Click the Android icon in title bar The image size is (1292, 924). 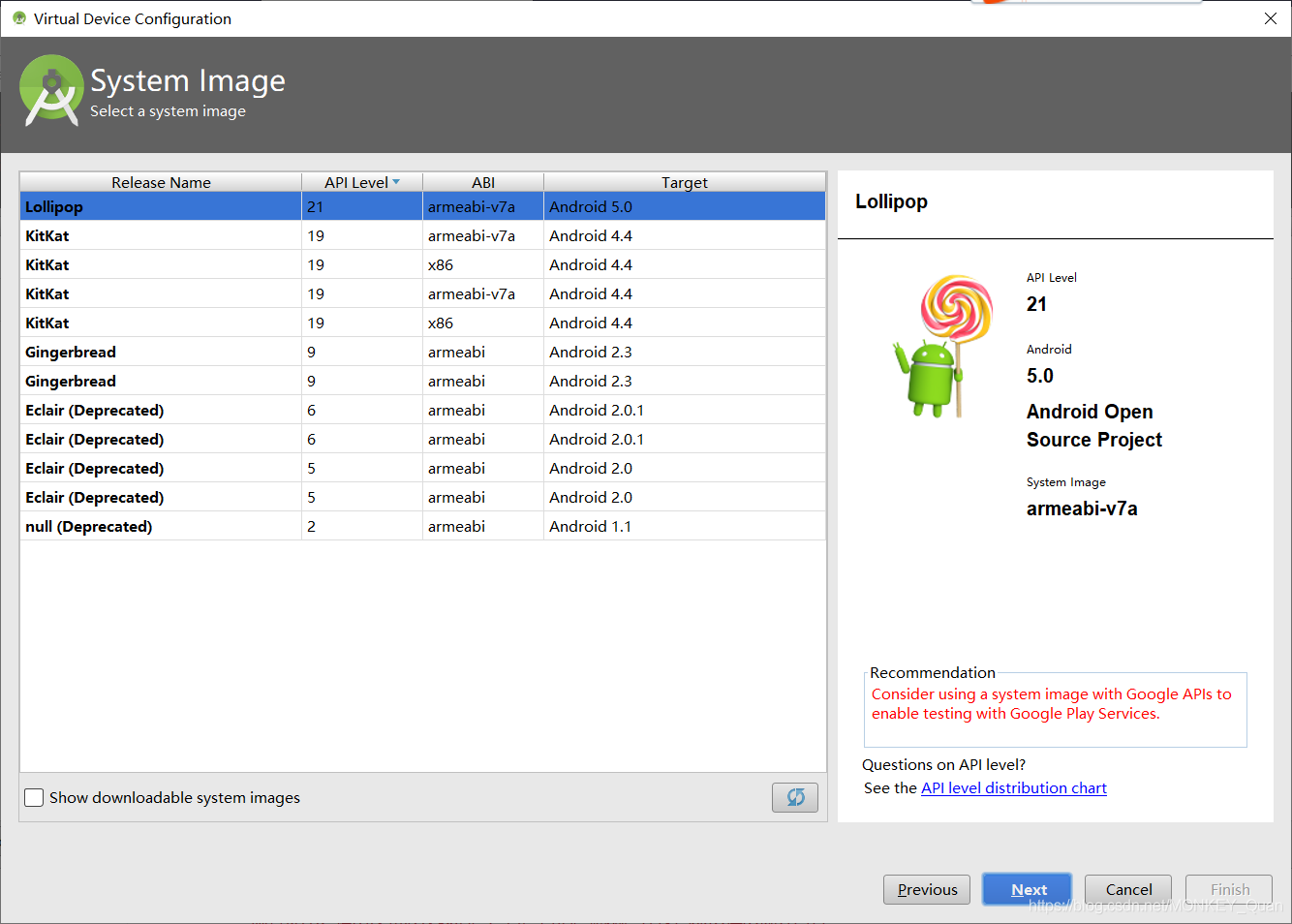click(x=19, y=18)
